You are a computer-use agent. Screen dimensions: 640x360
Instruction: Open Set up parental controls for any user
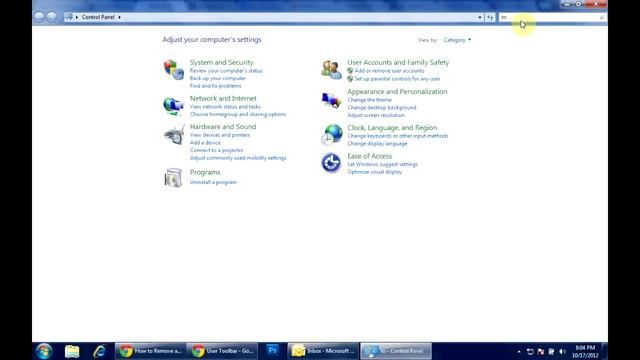pyautogui.click(x=397, y=79)
